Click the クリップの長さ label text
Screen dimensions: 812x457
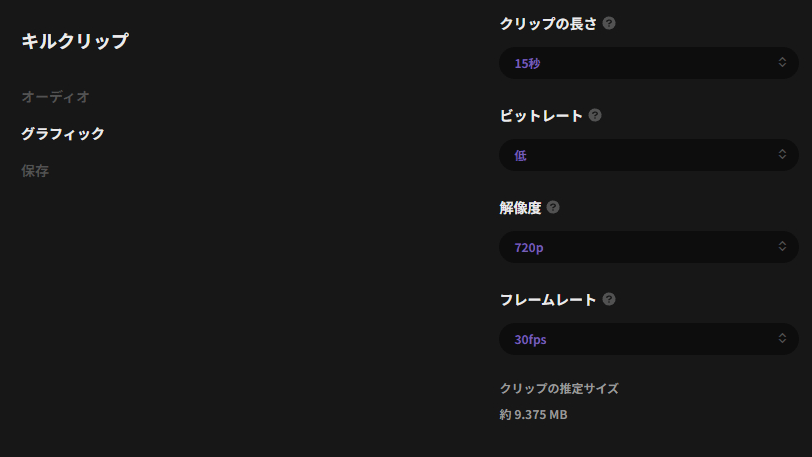[x=547, y=23]
